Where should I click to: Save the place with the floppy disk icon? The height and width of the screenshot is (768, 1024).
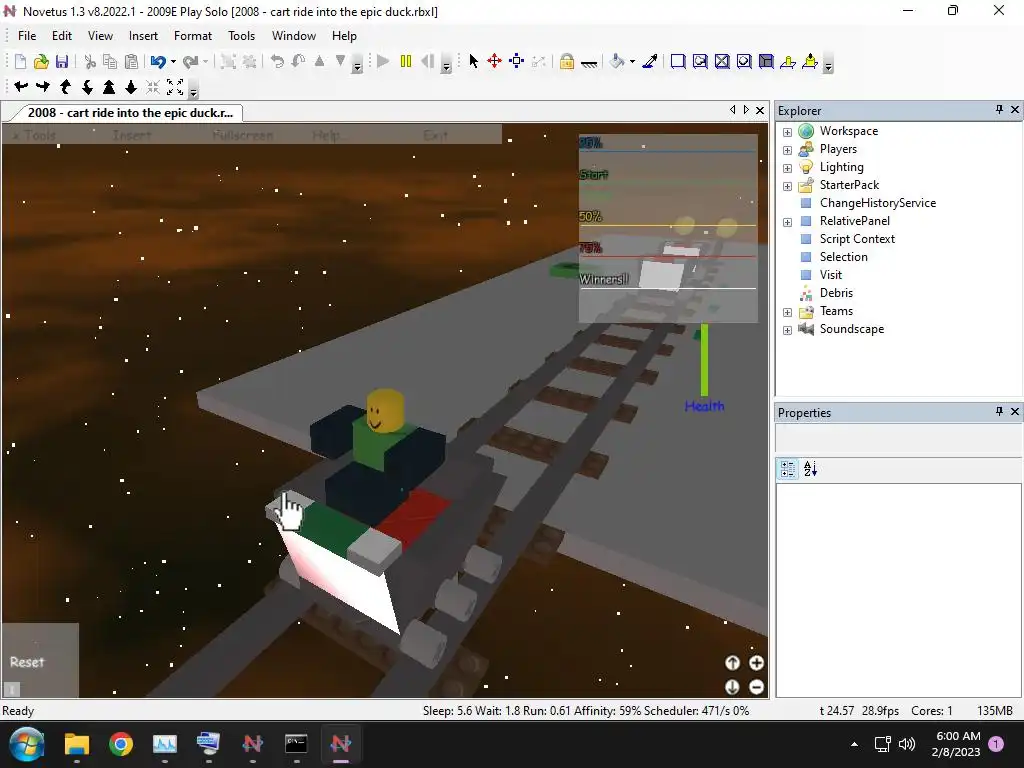[x=62, y=61]
